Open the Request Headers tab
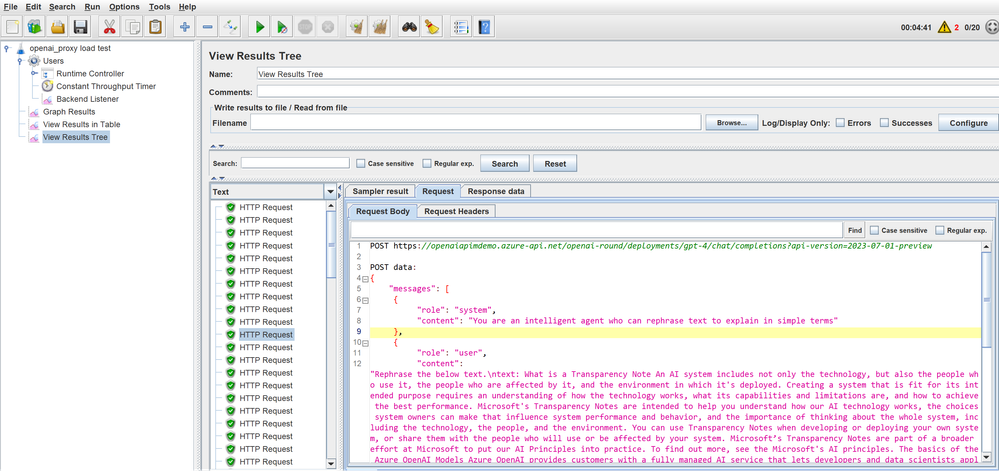Viewport: 999px width, 471px height. click(456, 211)
